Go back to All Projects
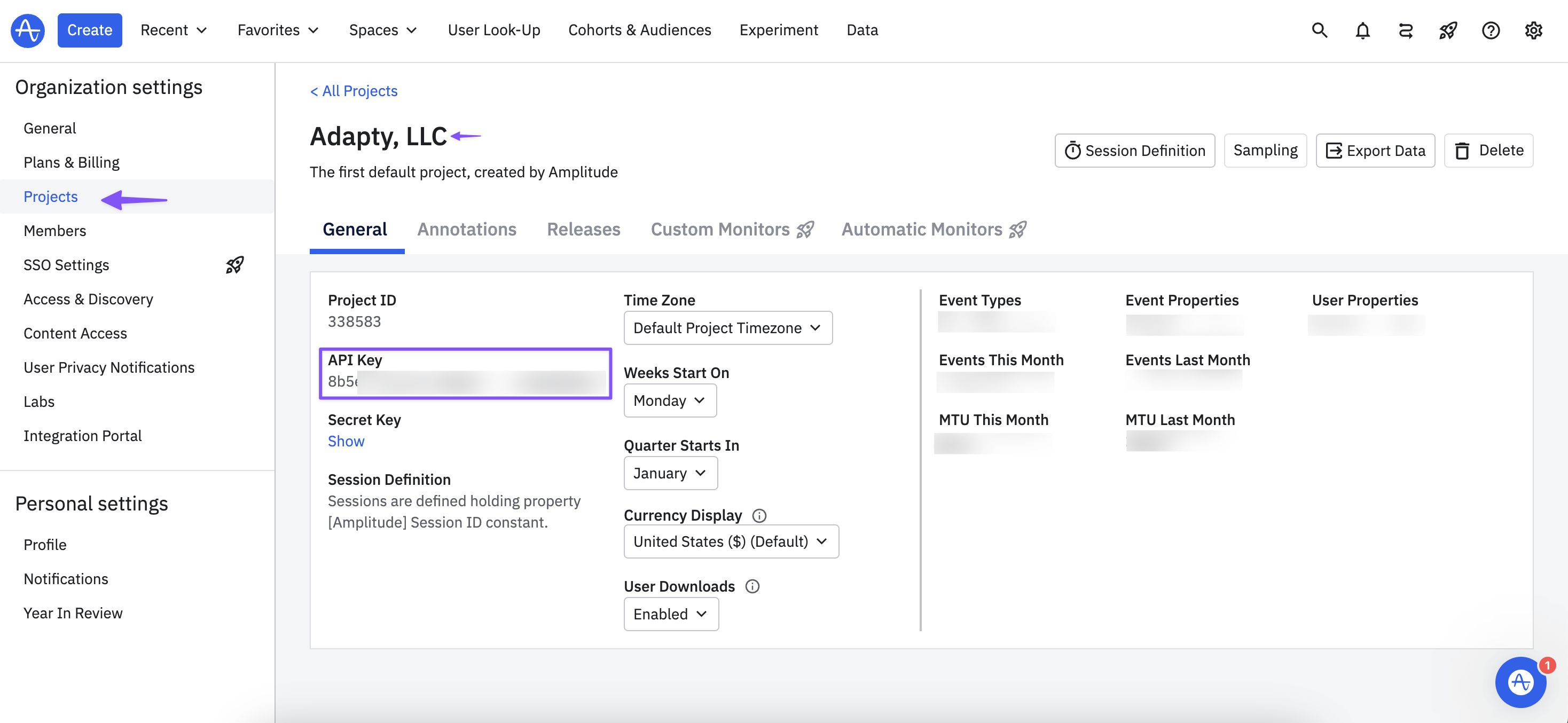 point(354,91)
